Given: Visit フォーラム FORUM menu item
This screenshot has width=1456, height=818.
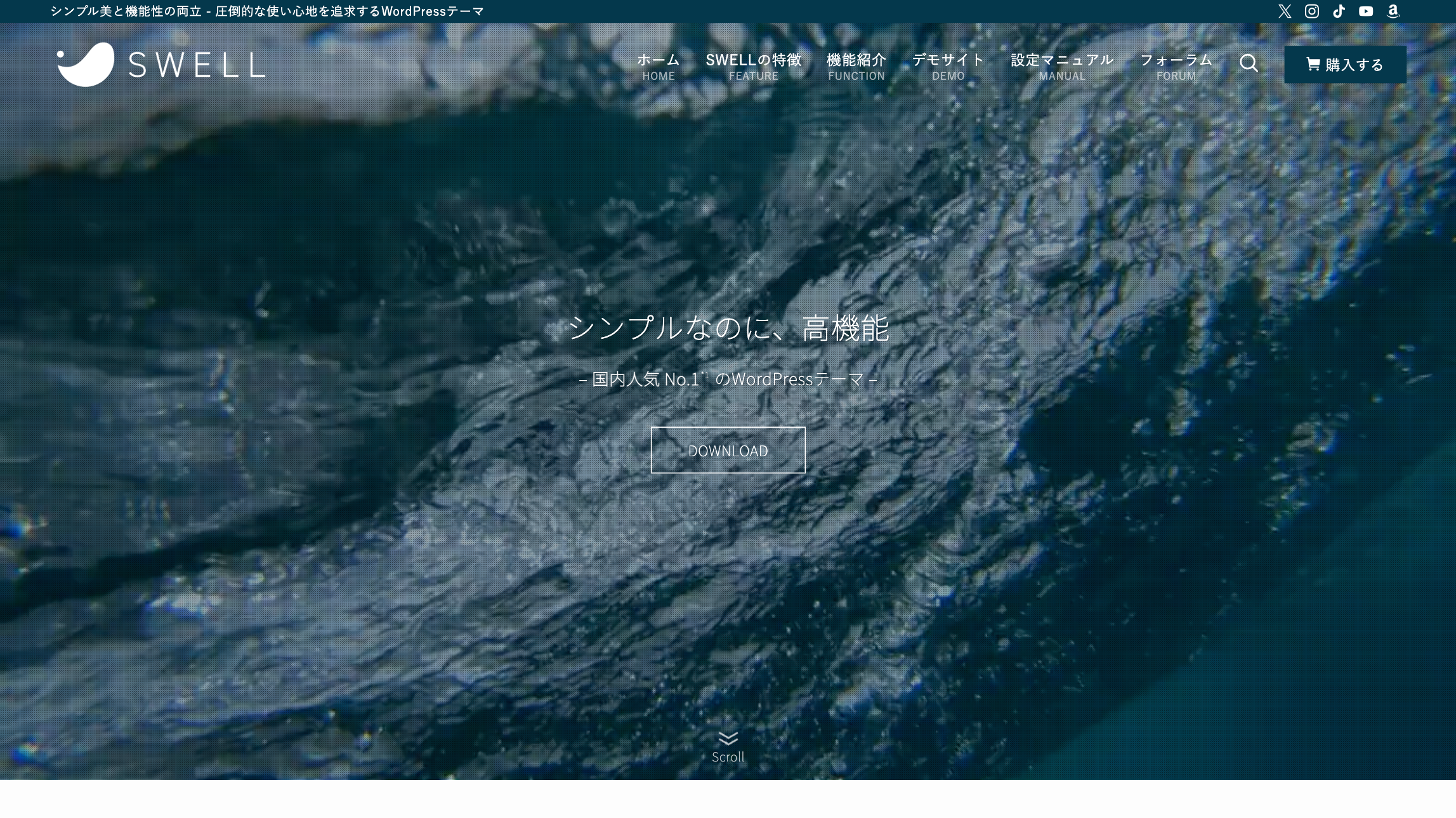Looking at the screenshot, I should pyautogui.click(x=1176, y=67).
